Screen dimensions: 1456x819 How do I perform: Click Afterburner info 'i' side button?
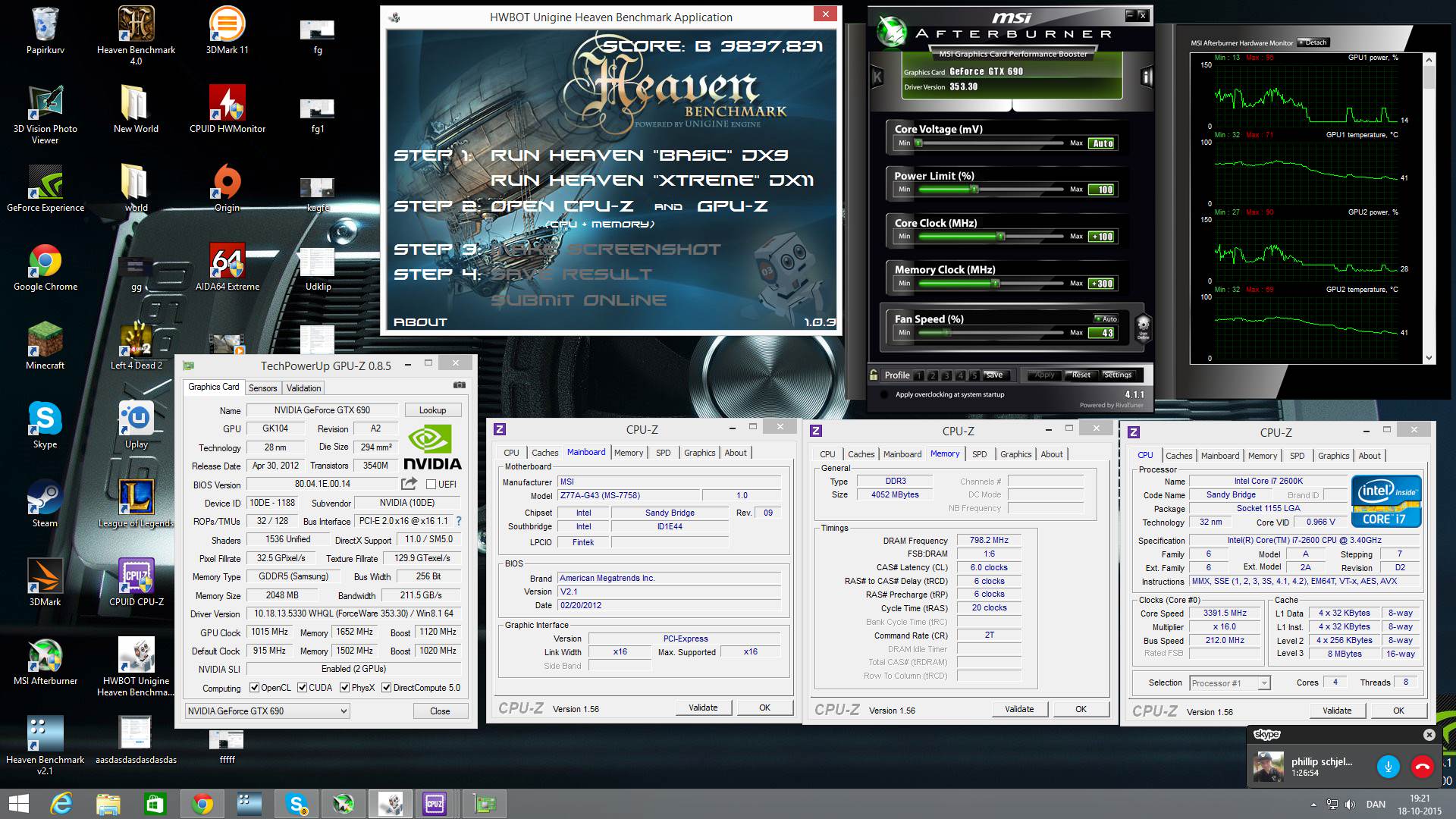tap(1147, 77)
